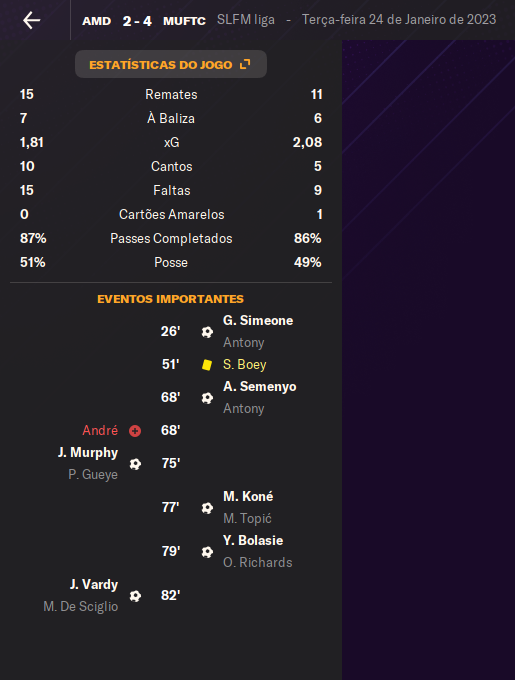Screen dimensions: 515x680
Task: Click the MUFTC team name in header
Action: click(x=184, y=21)
